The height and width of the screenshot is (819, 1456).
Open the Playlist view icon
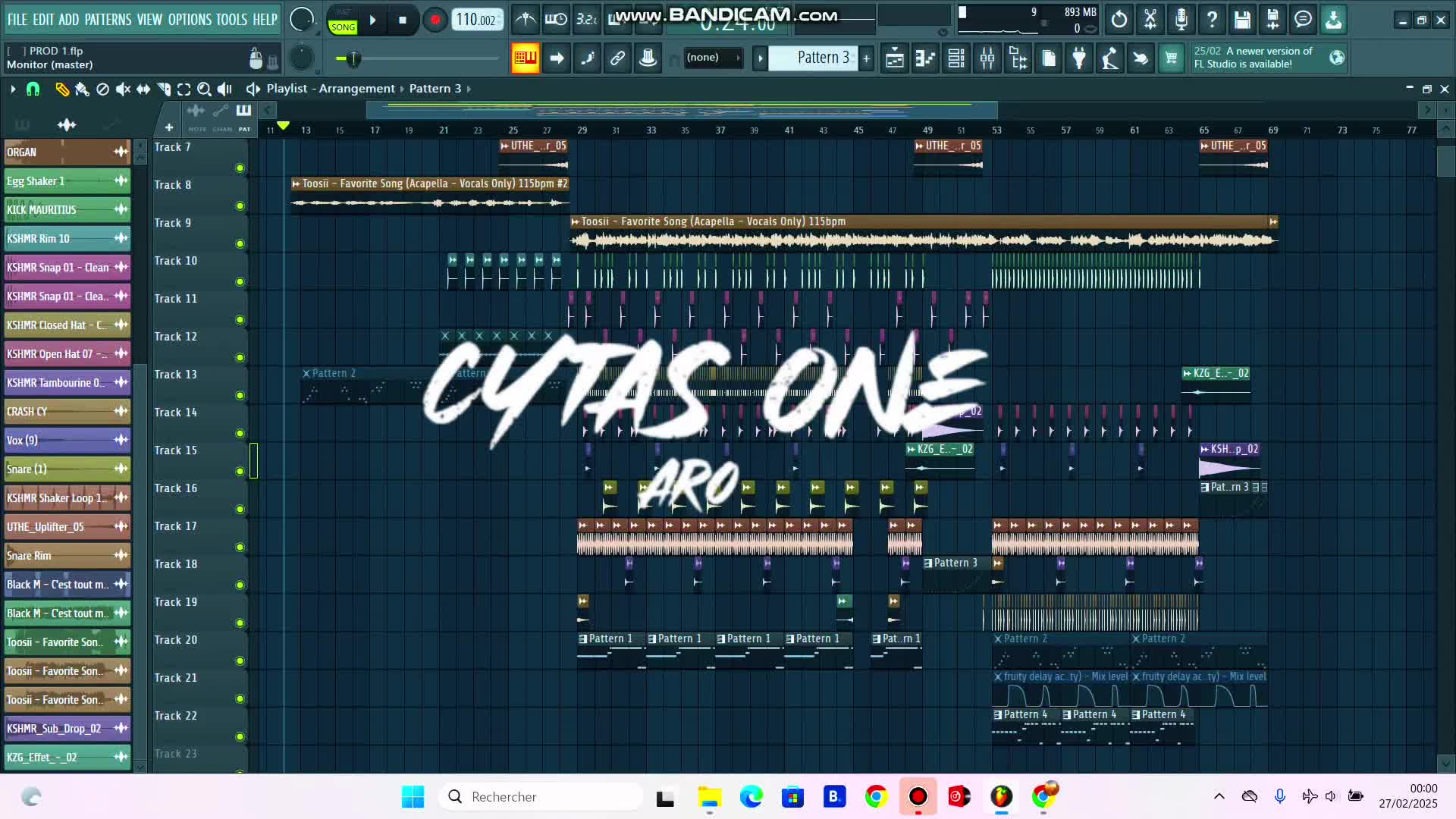click(x=895, y=58)
